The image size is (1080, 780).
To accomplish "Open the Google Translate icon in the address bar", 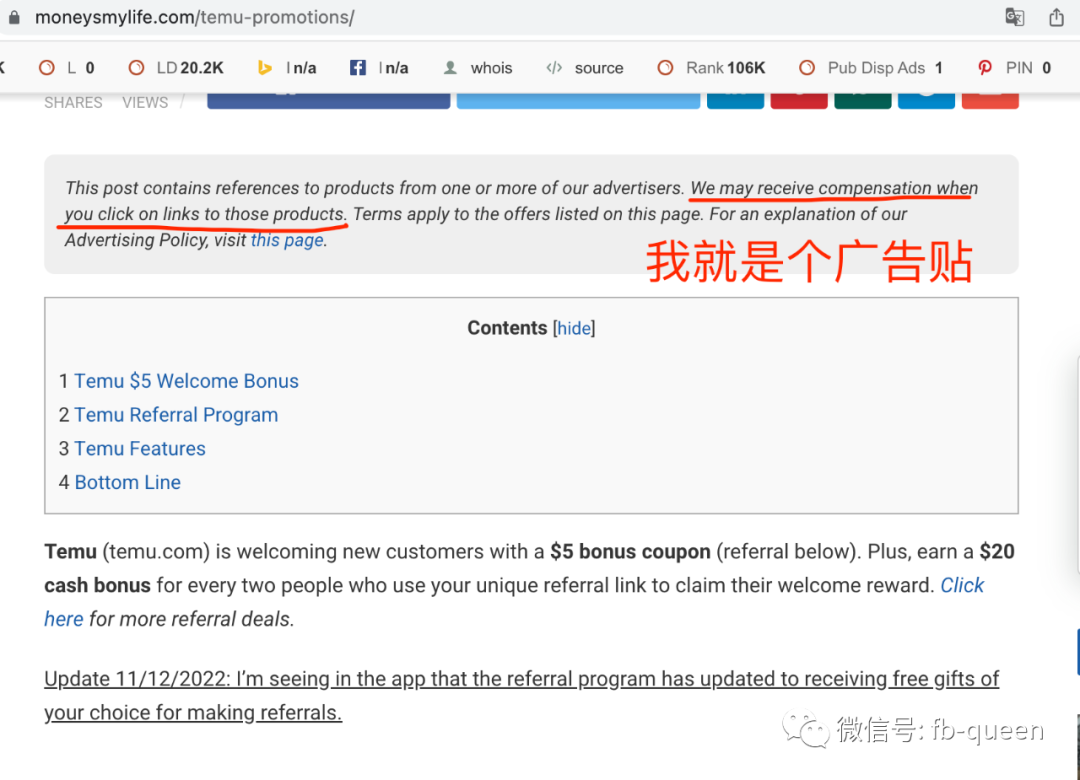I will click(1014, 17).
